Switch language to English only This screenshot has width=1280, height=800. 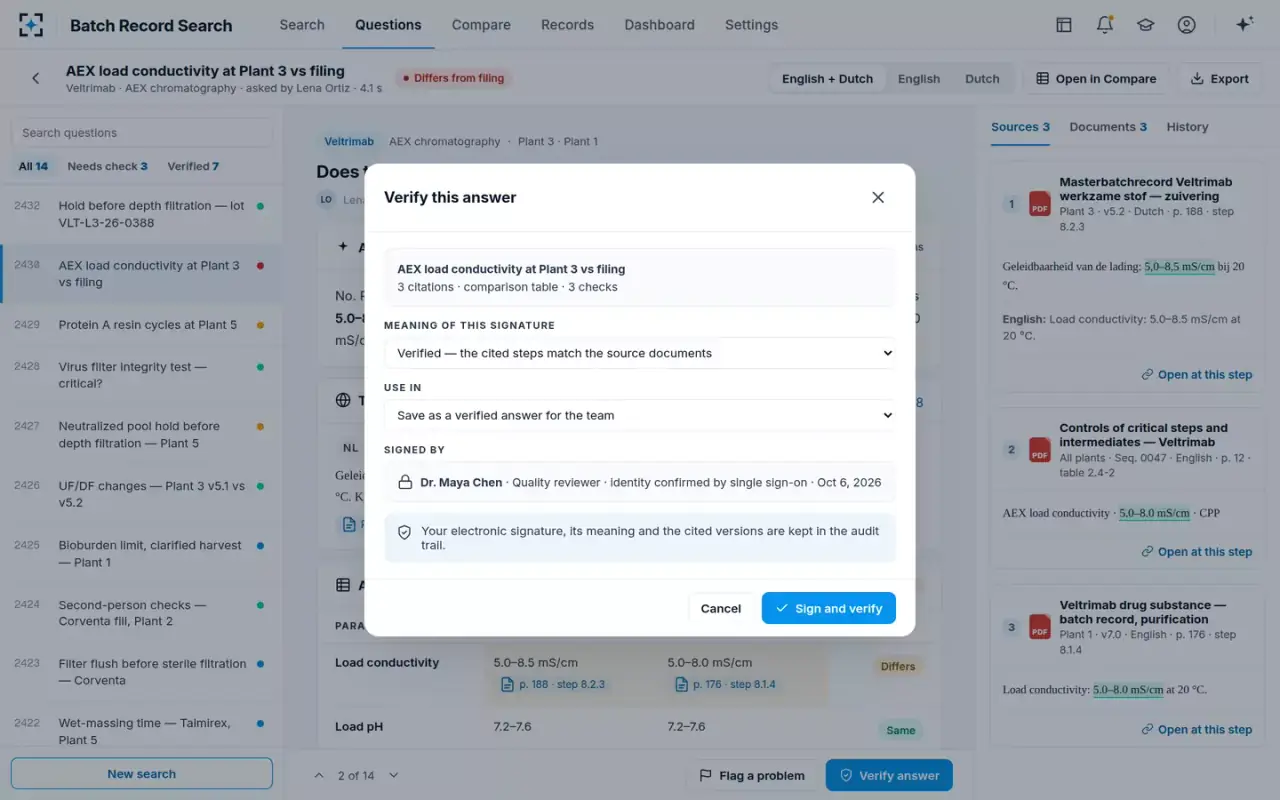919,79
